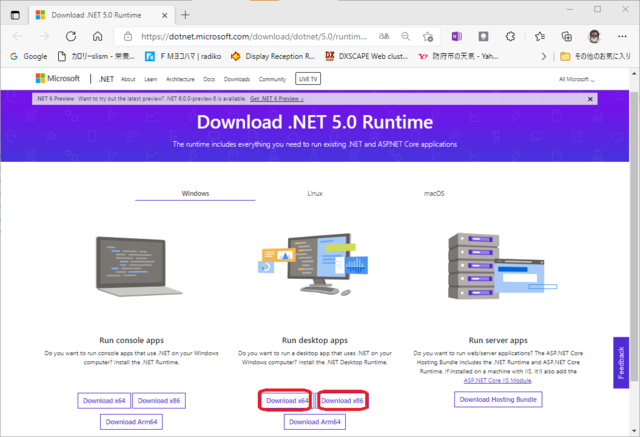640x437 pixels.
Task: Download x64 for console apps
Action: [x=104, y=401]
